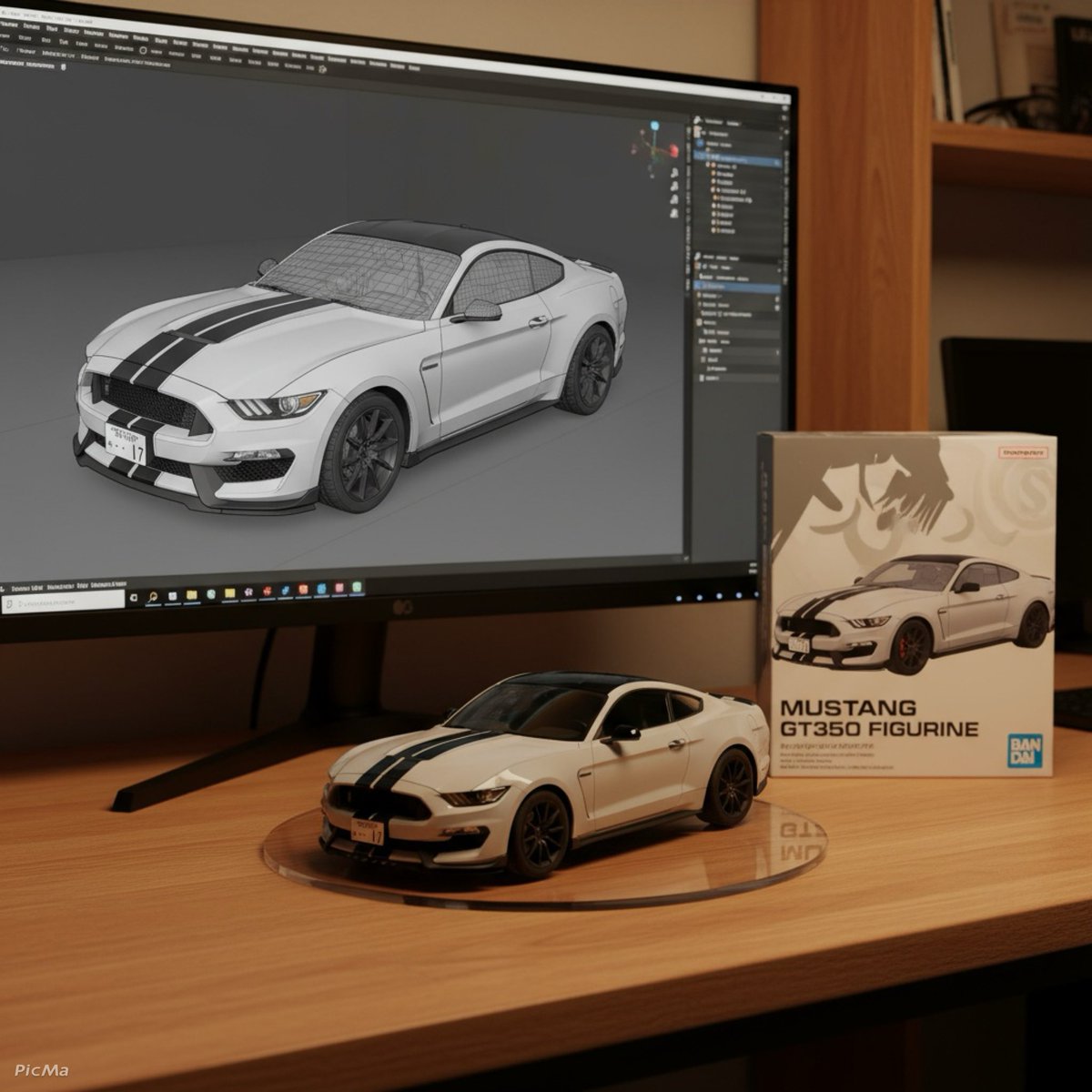Open Task View beside the taskbar search box
Viewport: 1092px width, 1092px height.
coord(134,597)
